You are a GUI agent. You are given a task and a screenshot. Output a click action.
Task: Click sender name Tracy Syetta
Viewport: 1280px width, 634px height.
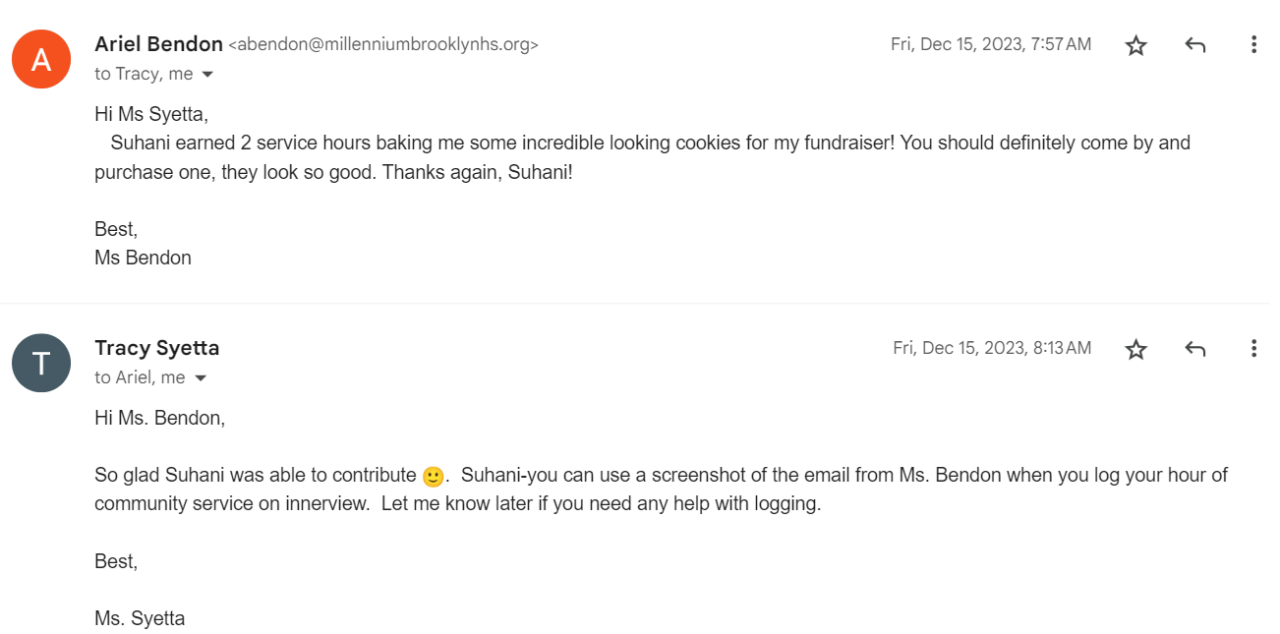pyautogui.click(x=157, y=348)
